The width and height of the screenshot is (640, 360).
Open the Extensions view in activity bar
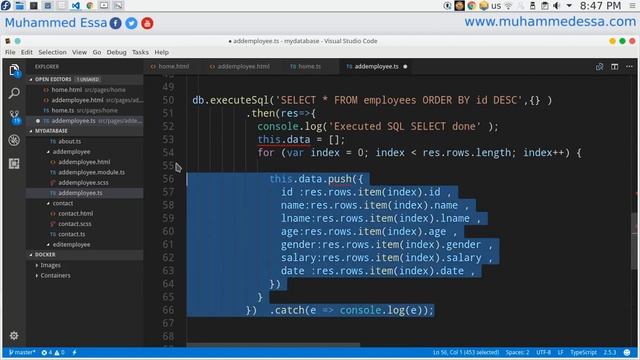(x=14, y=164)
